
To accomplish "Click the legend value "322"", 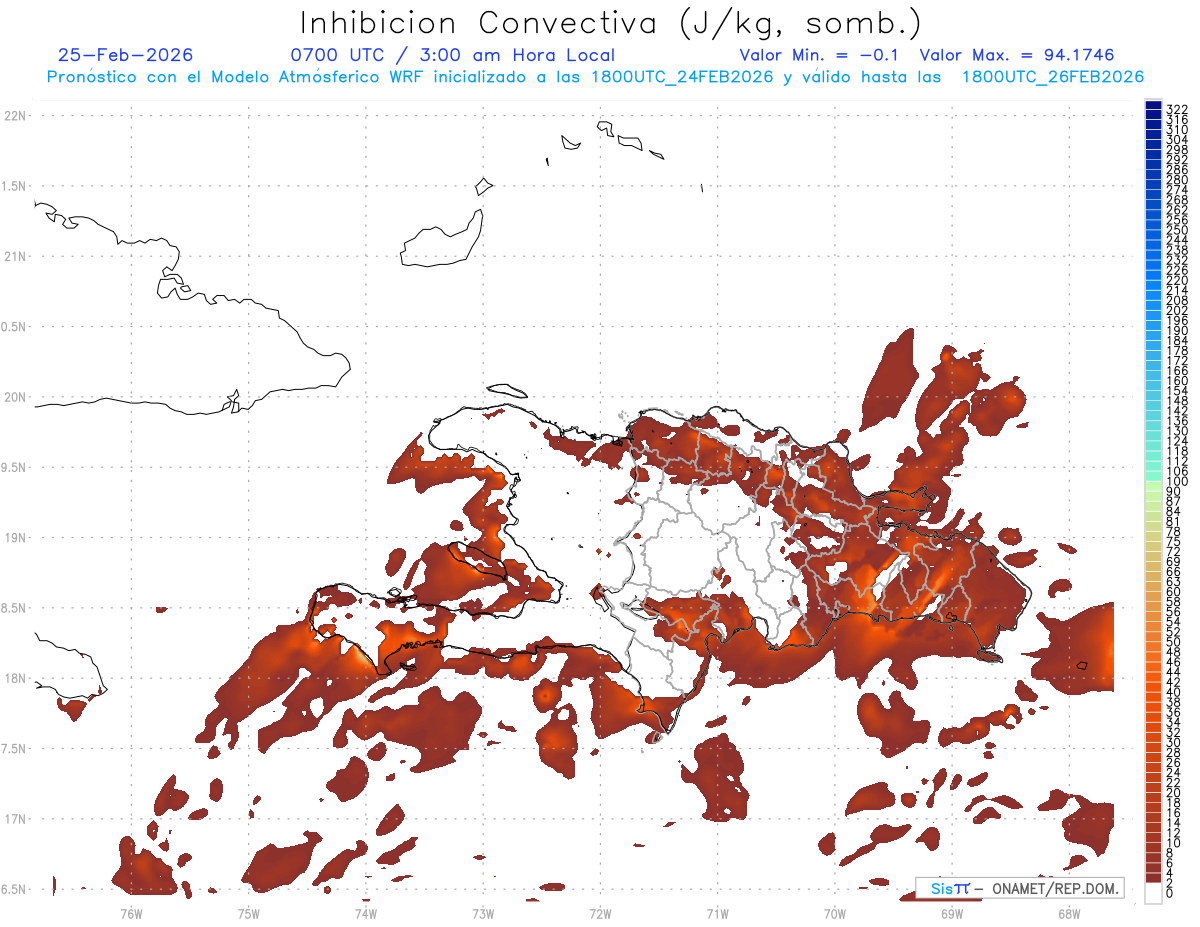I will (x=1177, y=109).
